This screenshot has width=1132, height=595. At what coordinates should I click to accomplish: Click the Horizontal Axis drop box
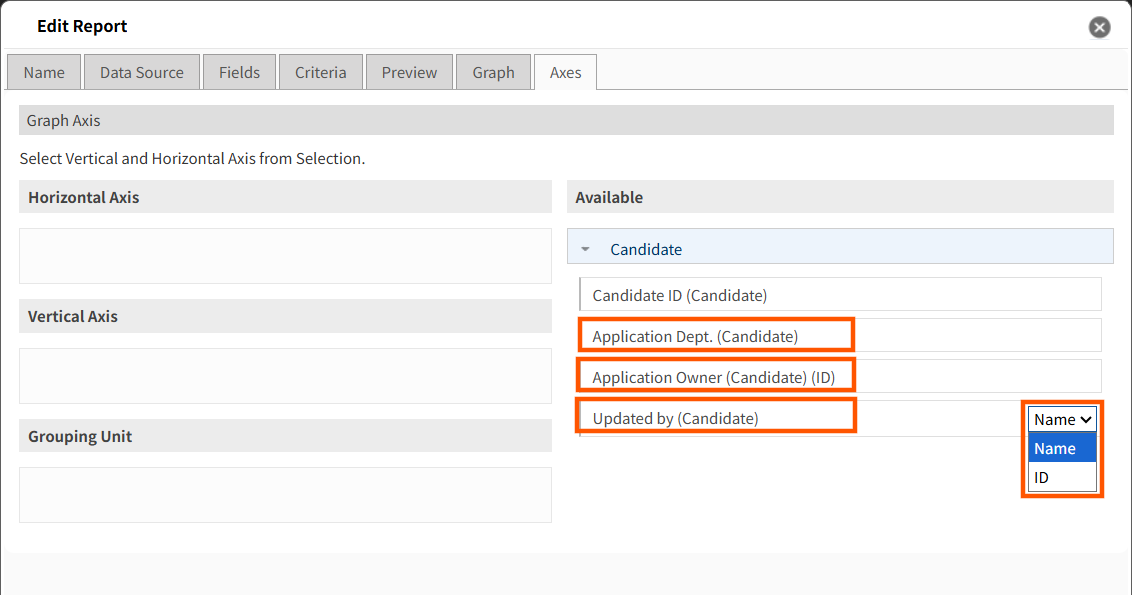tap(285, 256)
